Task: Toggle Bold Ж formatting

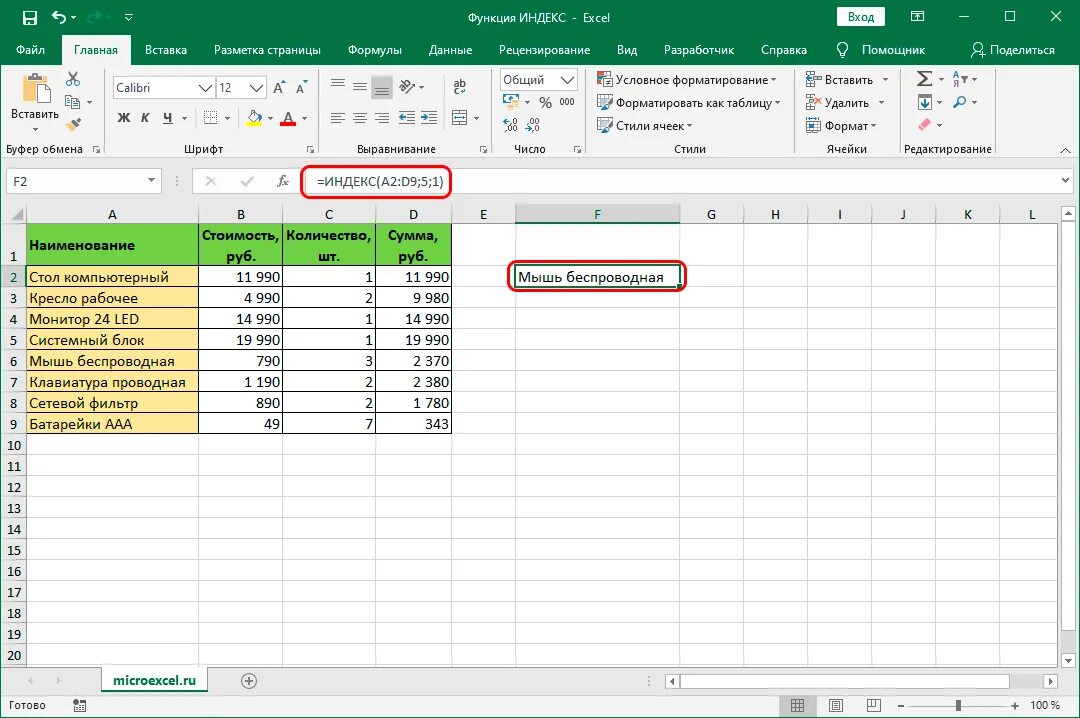Action: coord(124,118)
